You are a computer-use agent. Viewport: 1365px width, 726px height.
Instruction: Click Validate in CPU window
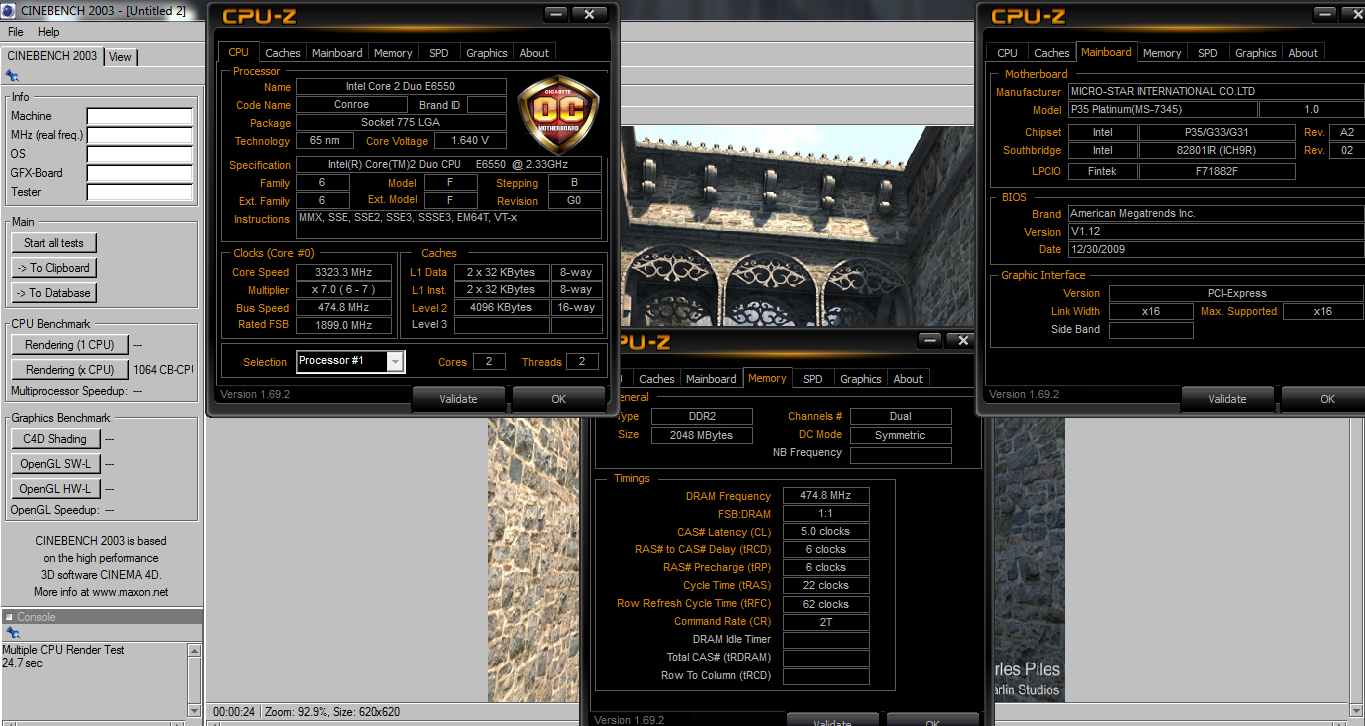pyautogui.click(x=458, y=399)
